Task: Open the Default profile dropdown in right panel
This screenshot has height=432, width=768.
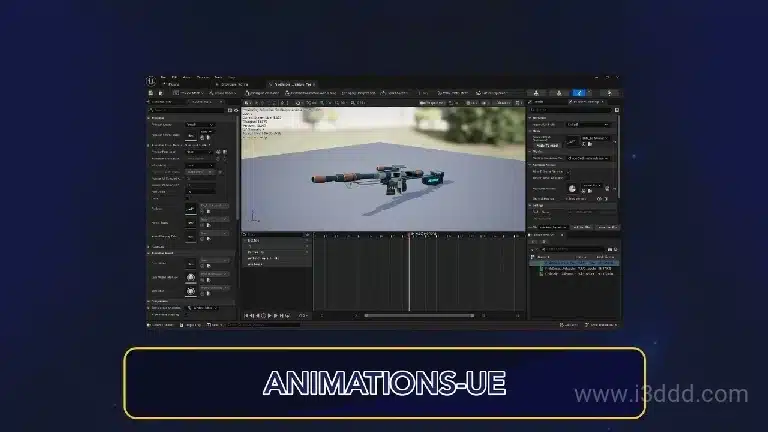Action: 588,124
